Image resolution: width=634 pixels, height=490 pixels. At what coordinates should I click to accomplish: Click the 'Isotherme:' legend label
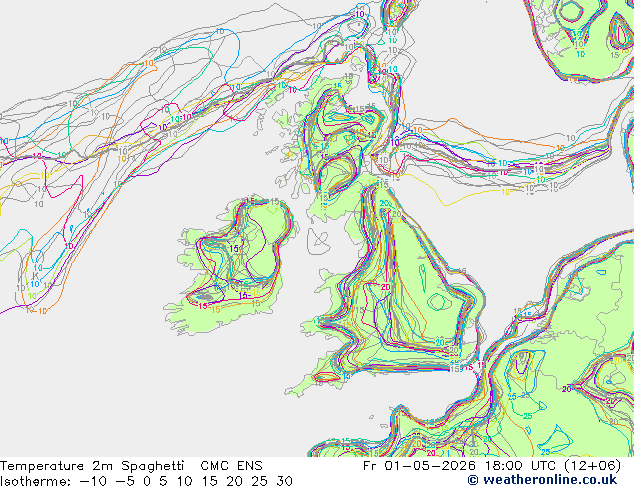(x=36, y=482)
